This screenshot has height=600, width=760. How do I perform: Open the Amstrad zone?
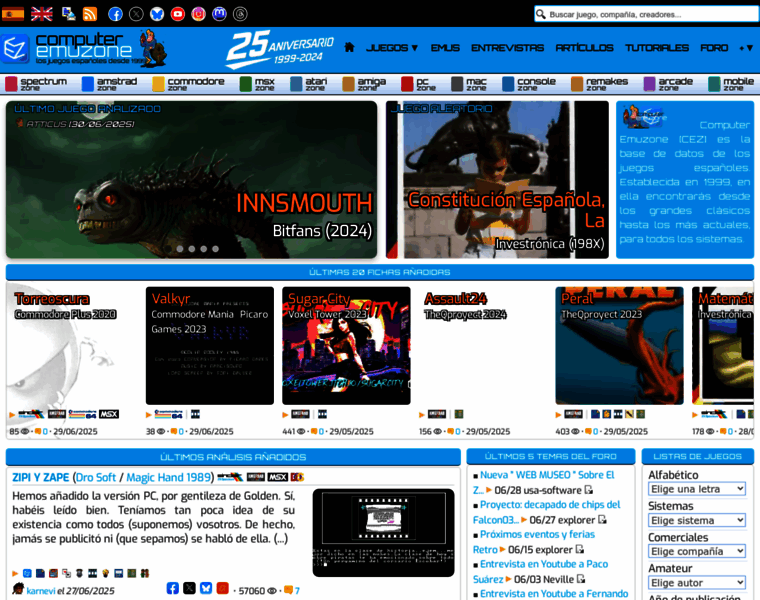click(x=110, y=84)
